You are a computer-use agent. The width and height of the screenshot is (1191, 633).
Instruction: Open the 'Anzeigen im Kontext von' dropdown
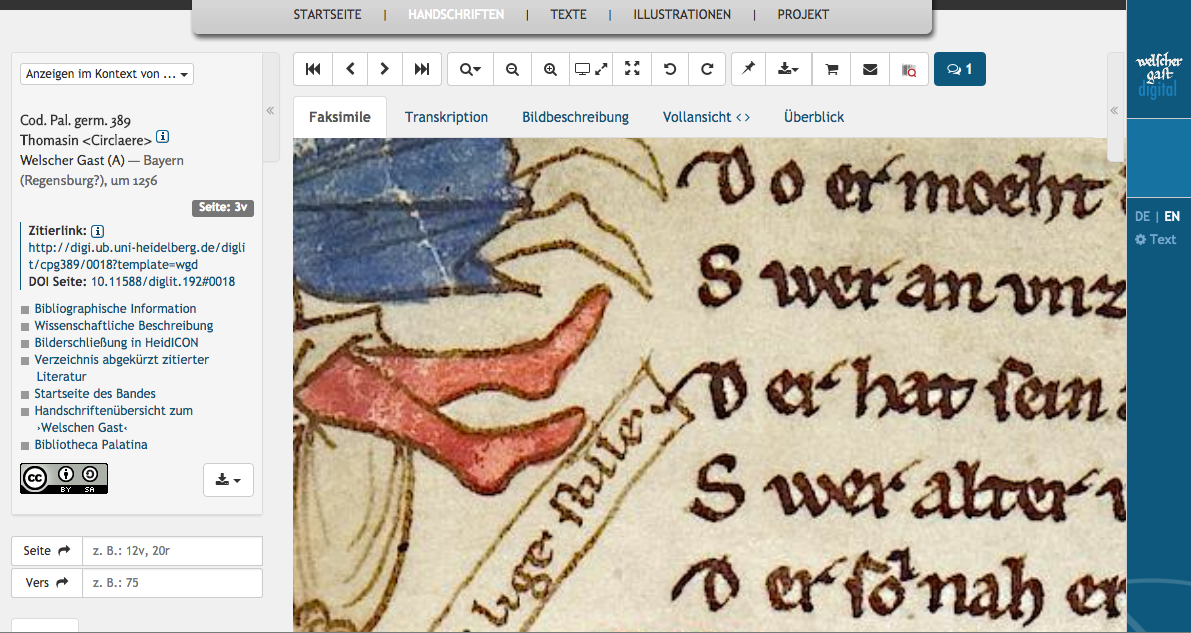107,74
